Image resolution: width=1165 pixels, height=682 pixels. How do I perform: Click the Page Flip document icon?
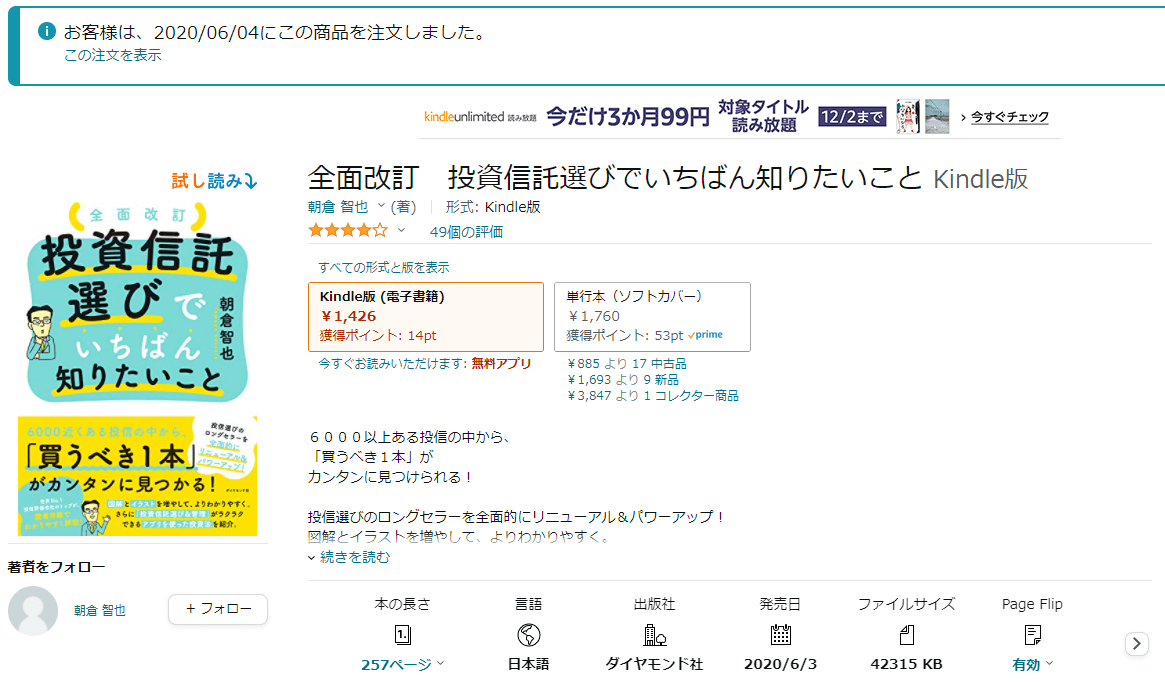(1032, 635)
